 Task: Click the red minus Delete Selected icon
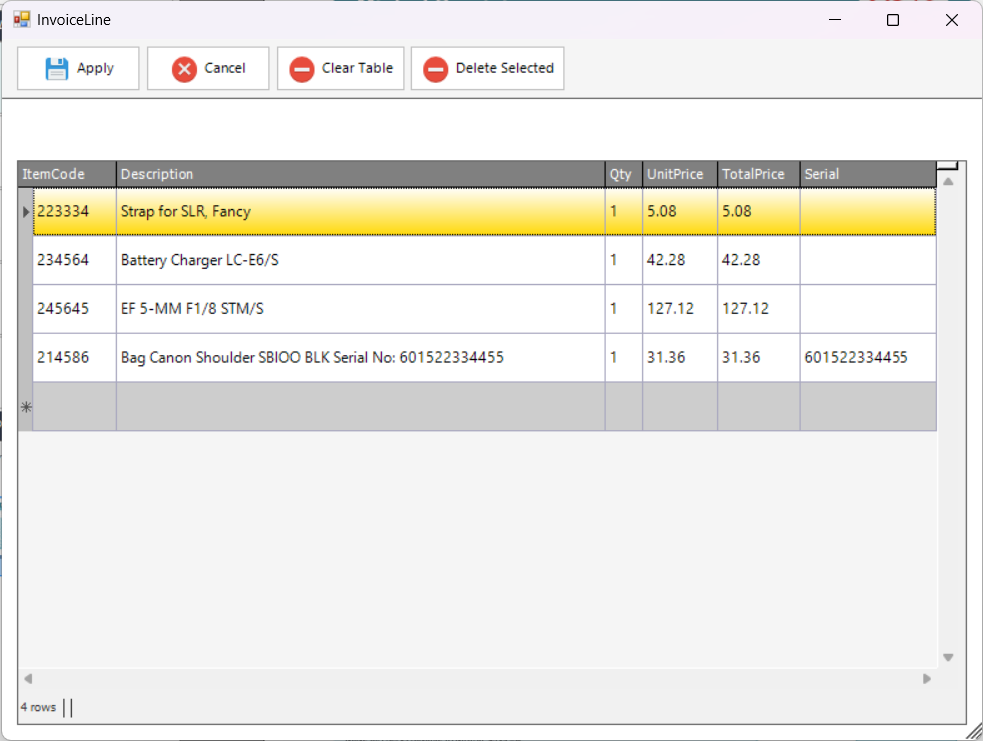point(435,69)
